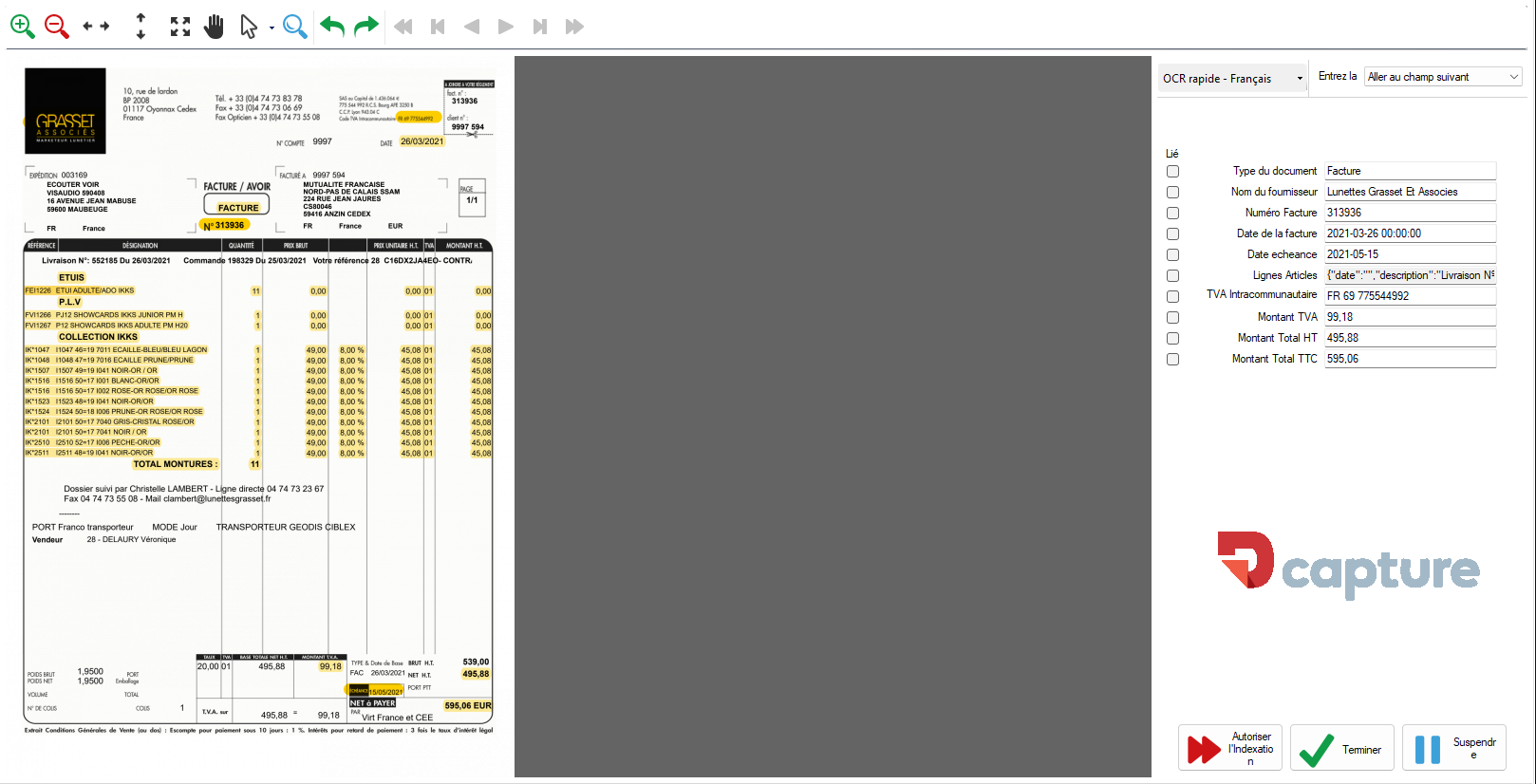The width and height of the screenshot is (1536, 784).
Task: Fit document to height with vertical arrows
Action: point(140,27)
